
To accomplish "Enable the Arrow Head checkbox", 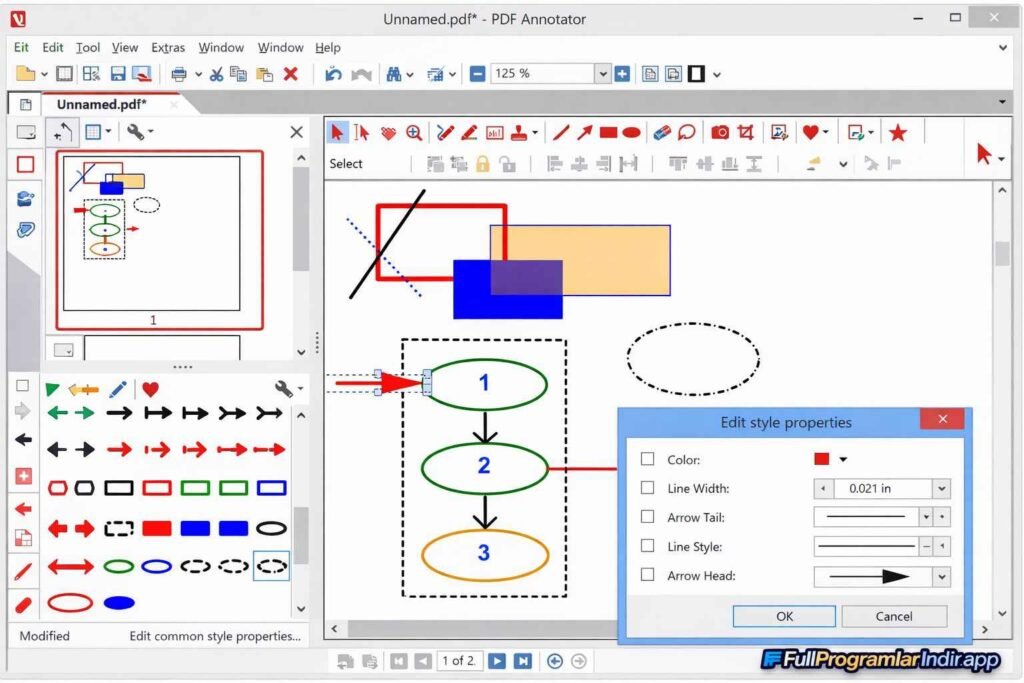I will pos(646,574).
